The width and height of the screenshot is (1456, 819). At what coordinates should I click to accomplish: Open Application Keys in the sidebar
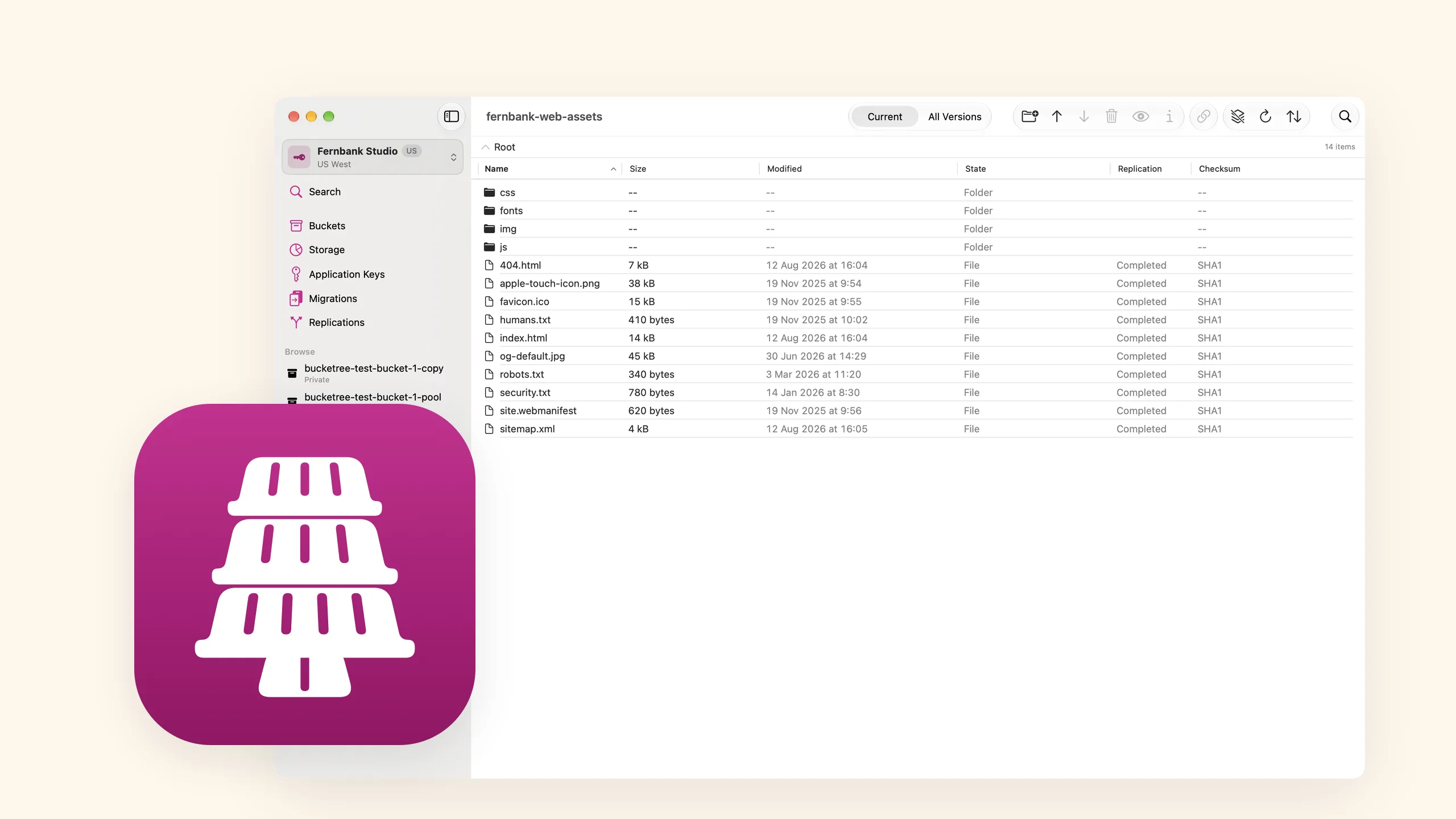373,274
